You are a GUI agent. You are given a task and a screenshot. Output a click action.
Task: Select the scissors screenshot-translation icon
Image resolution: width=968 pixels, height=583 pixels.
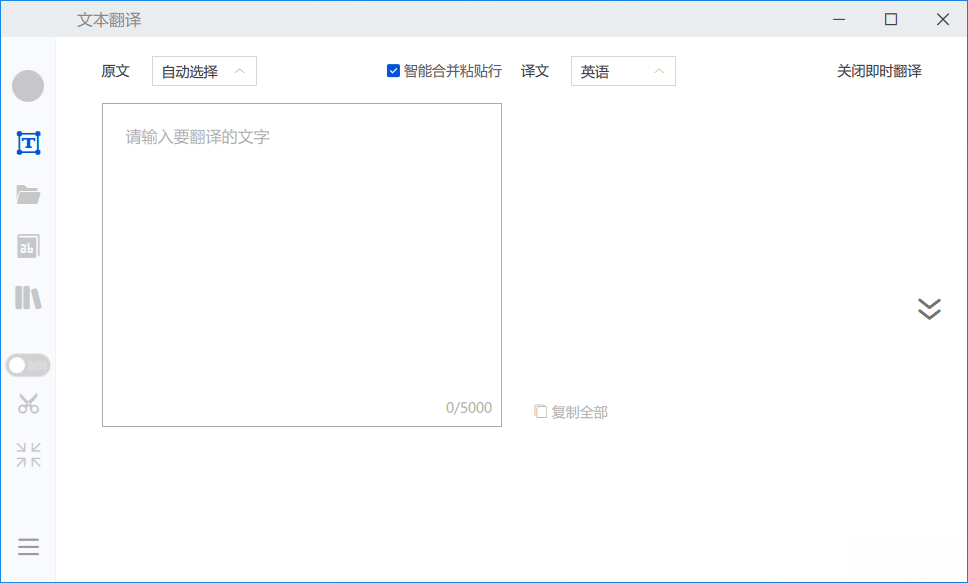pyautogui.click(x=28, y=404)
